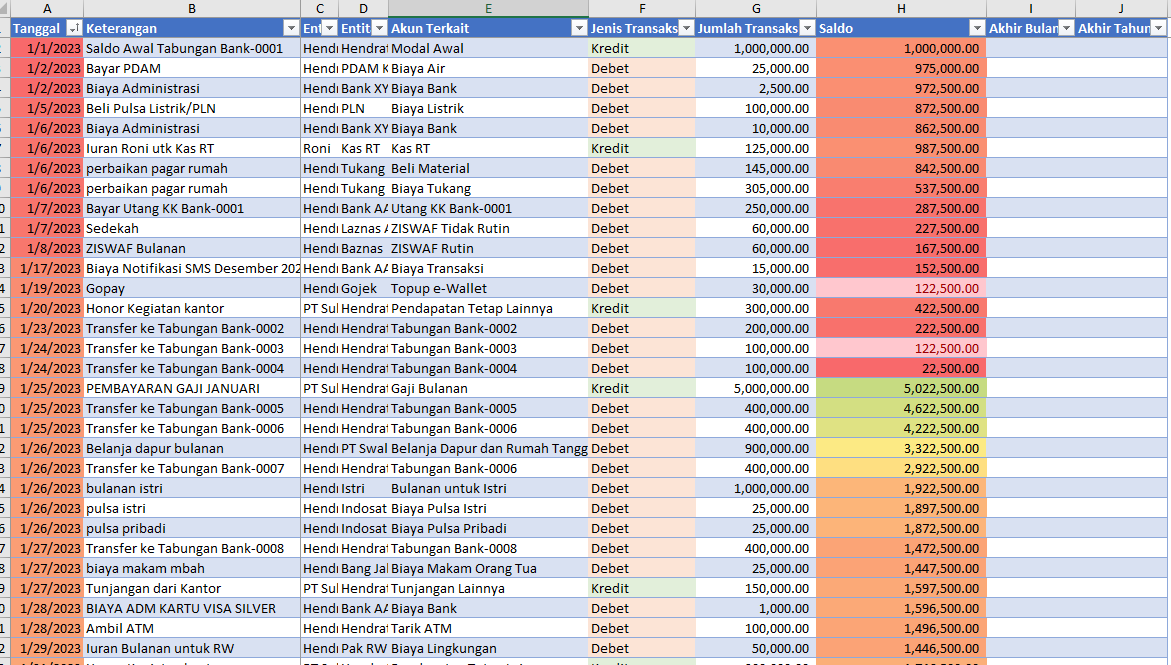Viewport: 1171px width, 665px height.
Task: Click the 'pulsa pribadi' cell
Action: pos(192,528)
